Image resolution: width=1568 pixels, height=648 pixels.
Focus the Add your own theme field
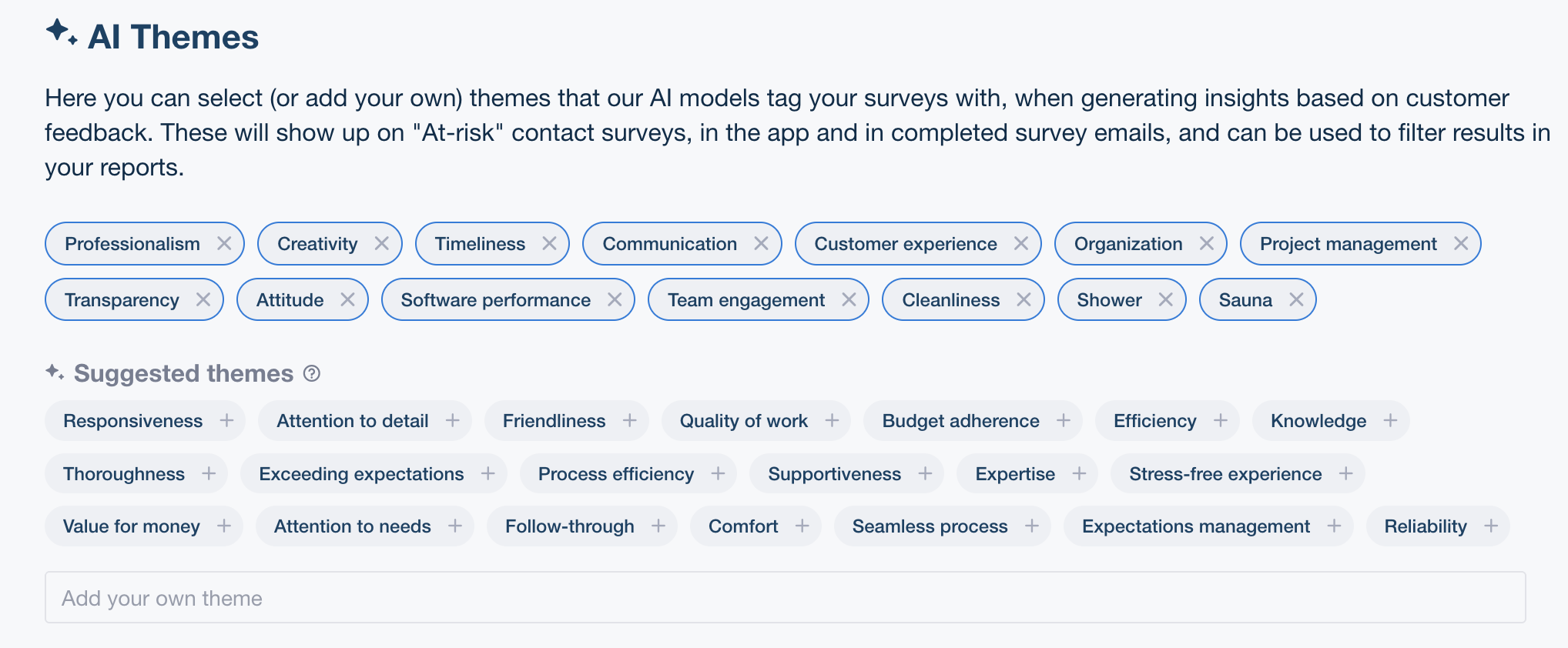coord(785,597)
